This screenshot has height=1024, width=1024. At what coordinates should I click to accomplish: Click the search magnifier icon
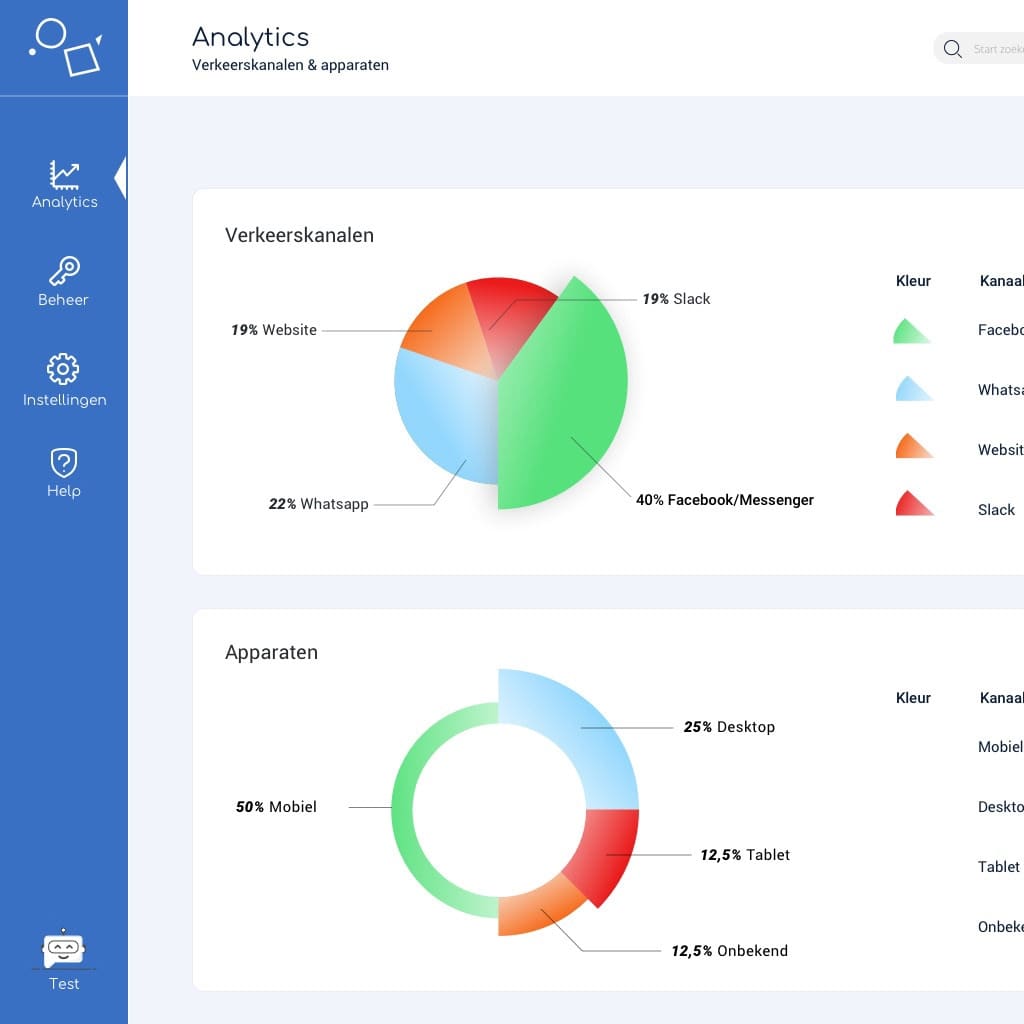[x=952, y=49]
